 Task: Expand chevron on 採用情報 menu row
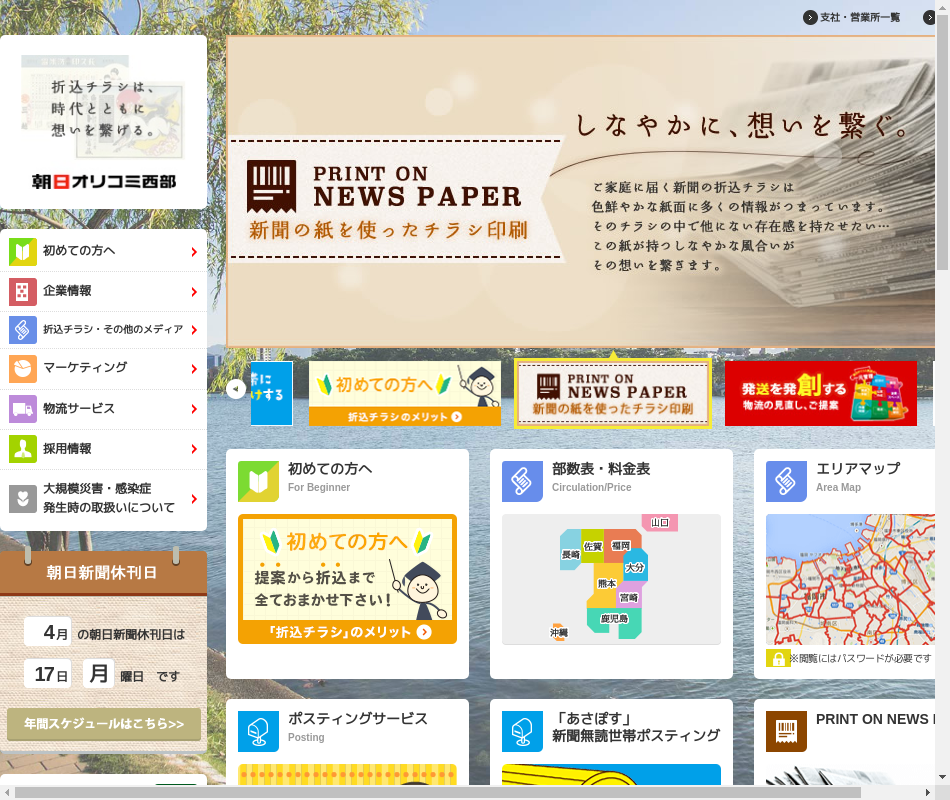tap(194, 449)
